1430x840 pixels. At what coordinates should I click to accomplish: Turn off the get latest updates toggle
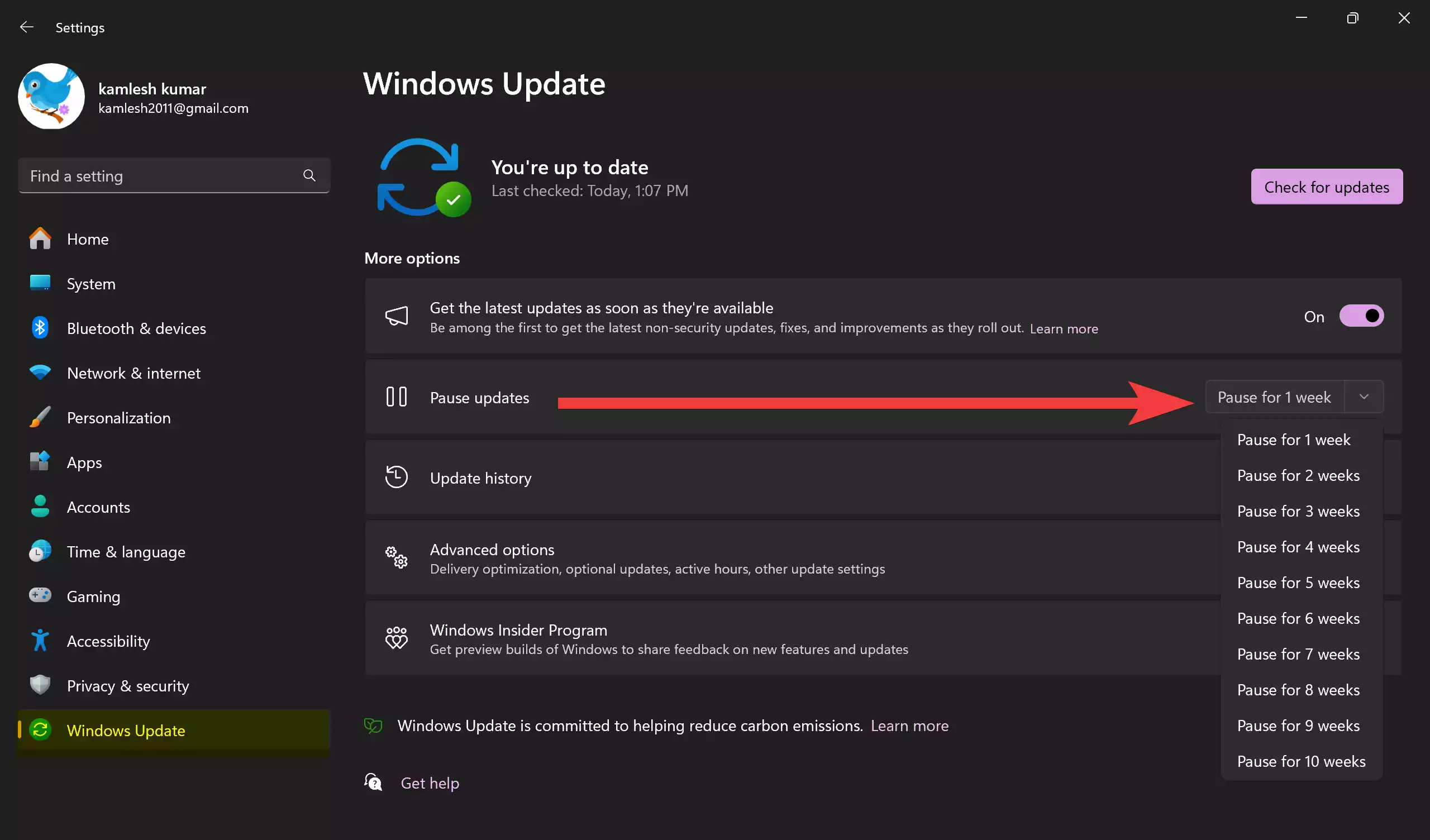[1361, 316]
